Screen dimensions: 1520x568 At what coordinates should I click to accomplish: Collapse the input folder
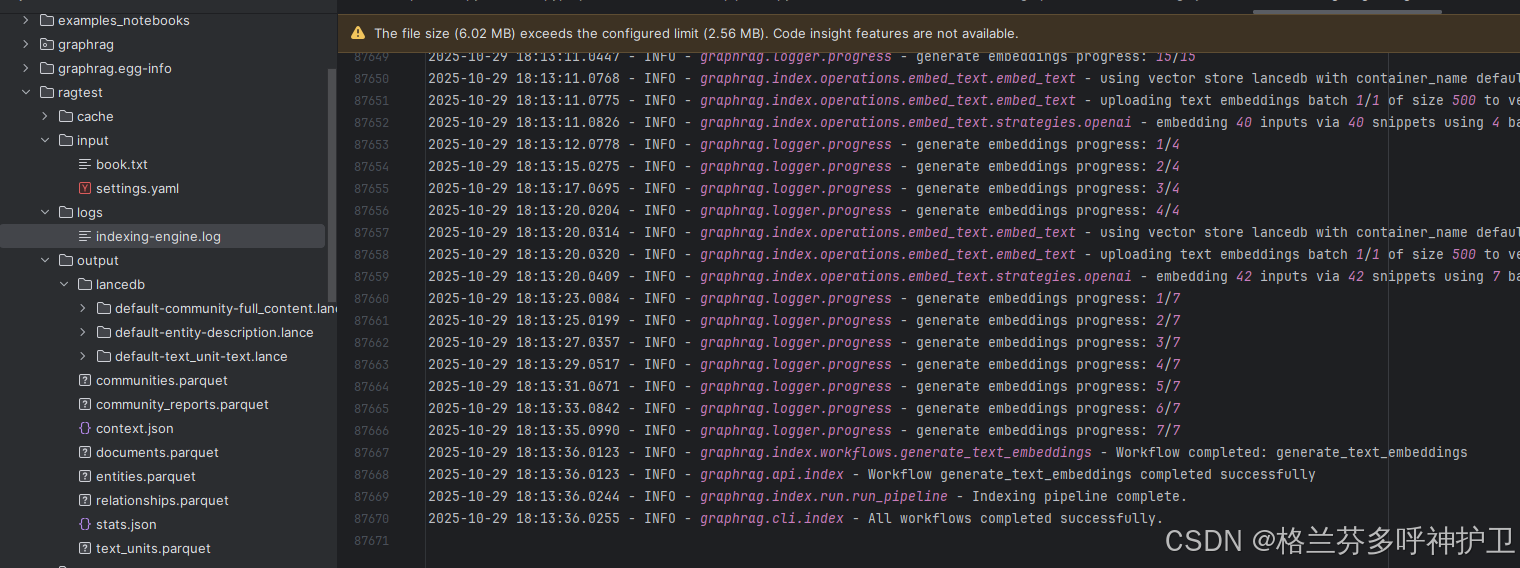[45, 140]
